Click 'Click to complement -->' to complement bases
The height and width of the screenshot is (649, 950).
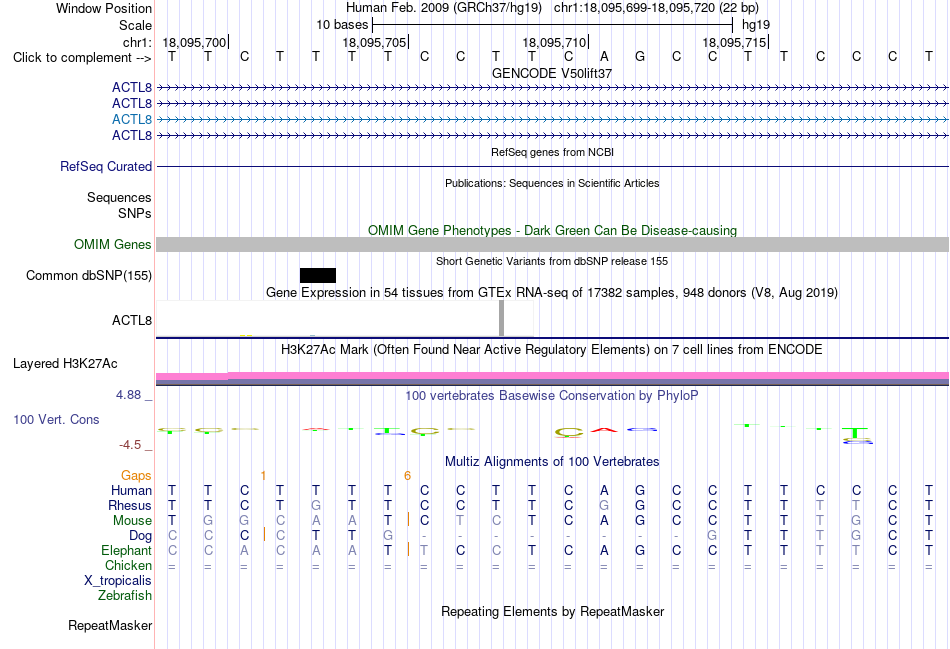coord(82,58)
